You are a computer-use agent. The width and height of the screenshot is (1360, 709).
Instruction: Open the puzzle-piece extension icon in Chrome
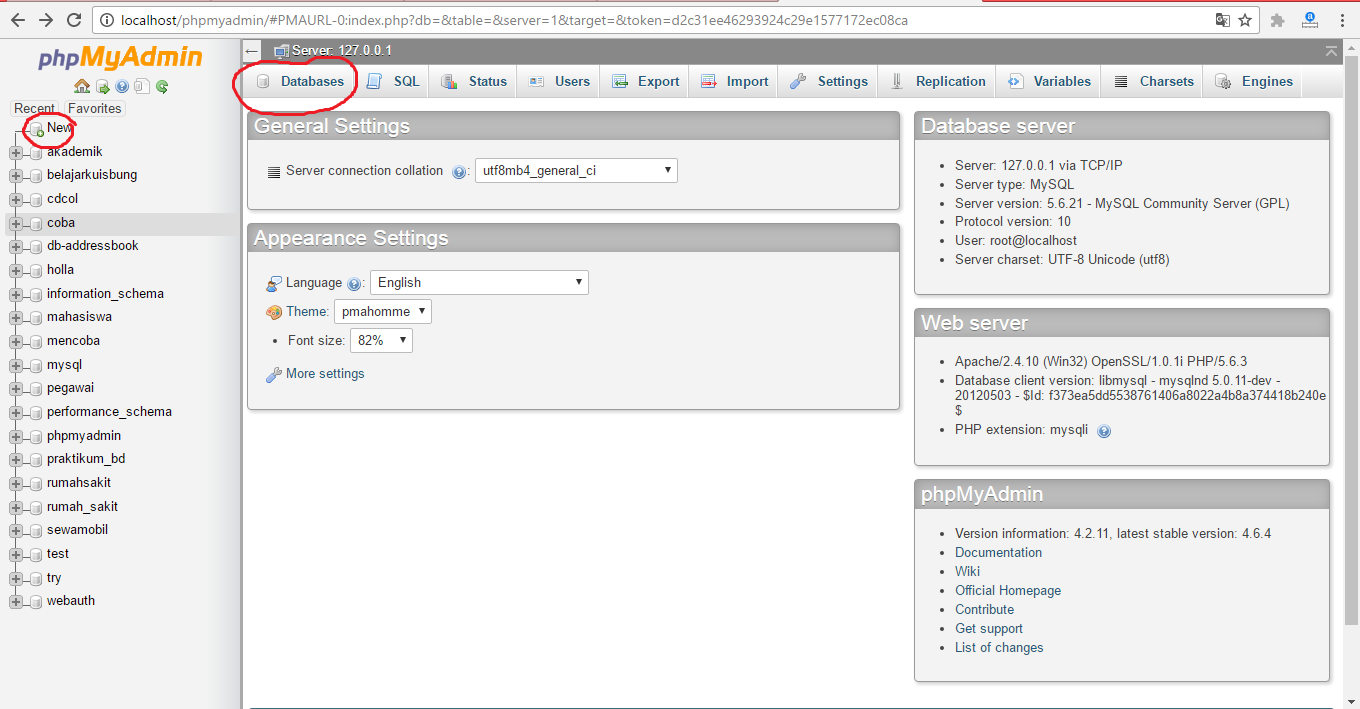1278,20
